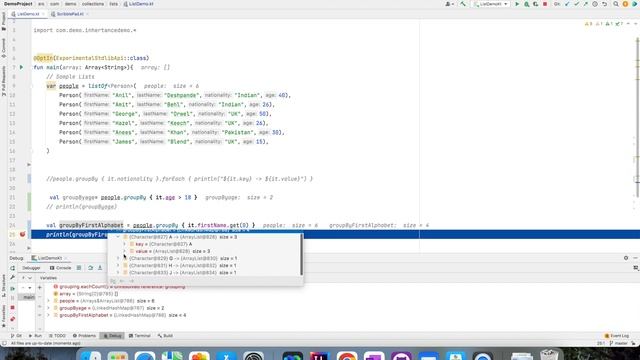The width and height of the screenshot is (640, 360).
Task: Click the Debug tool window button in bottom bar
Action: [112, 336]
